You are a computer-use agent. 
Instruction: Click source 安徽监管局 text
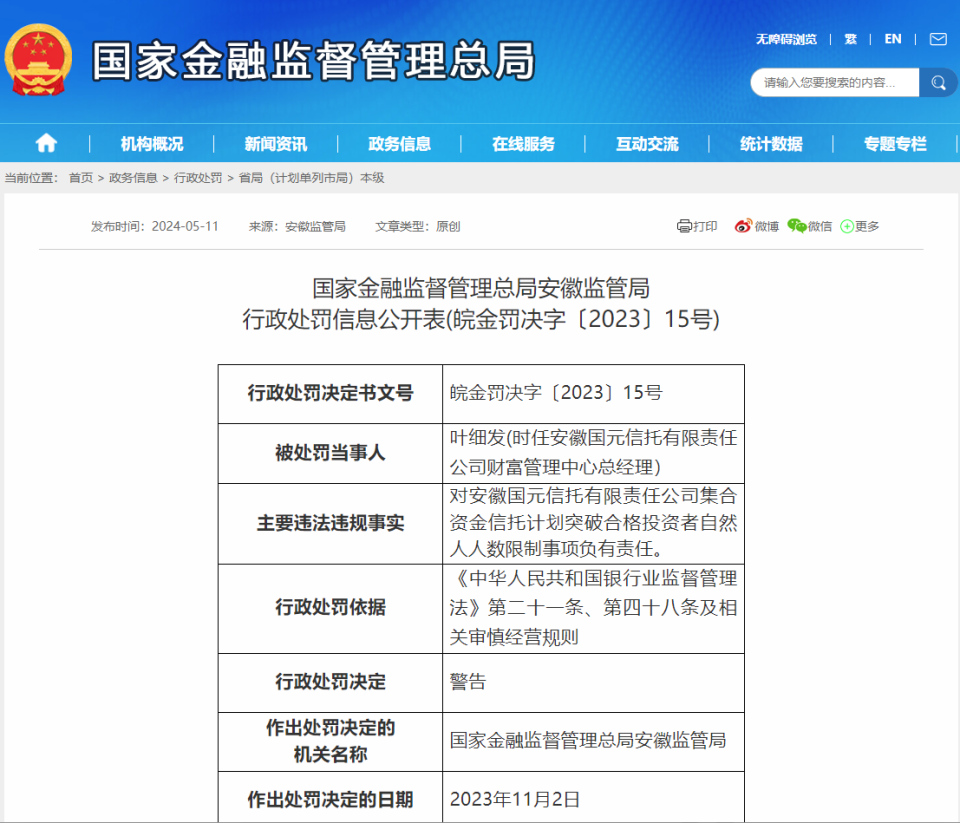pos(315,227)
